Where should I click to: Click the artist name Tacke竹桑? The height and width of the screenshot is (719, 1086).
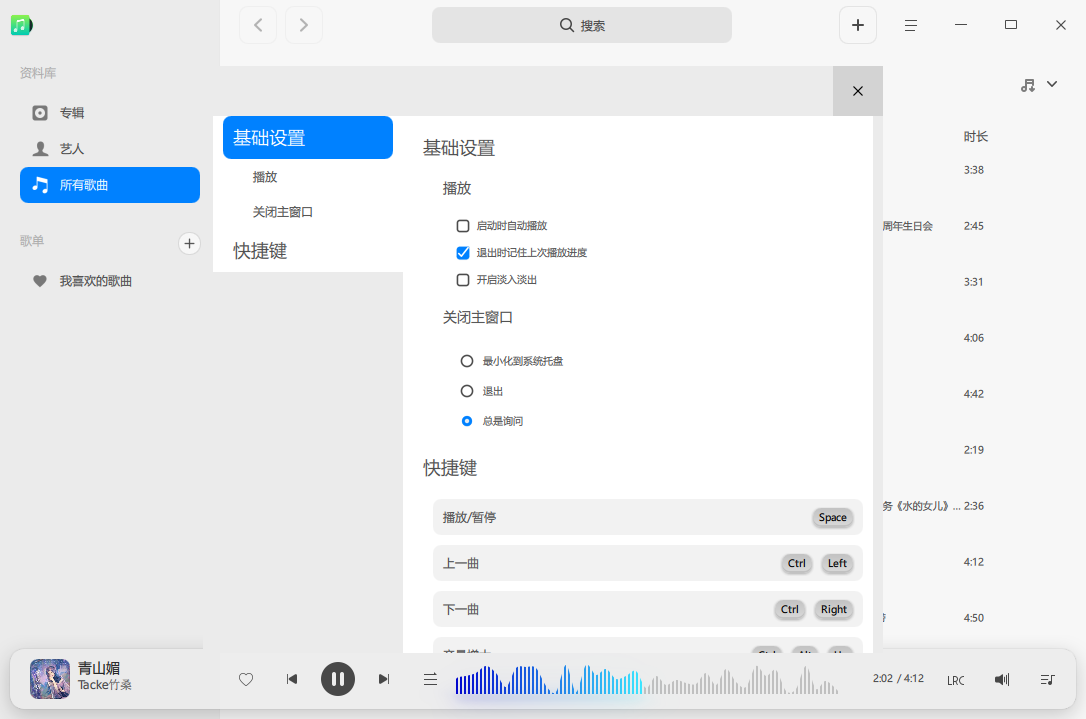click(x=105, y=685)
